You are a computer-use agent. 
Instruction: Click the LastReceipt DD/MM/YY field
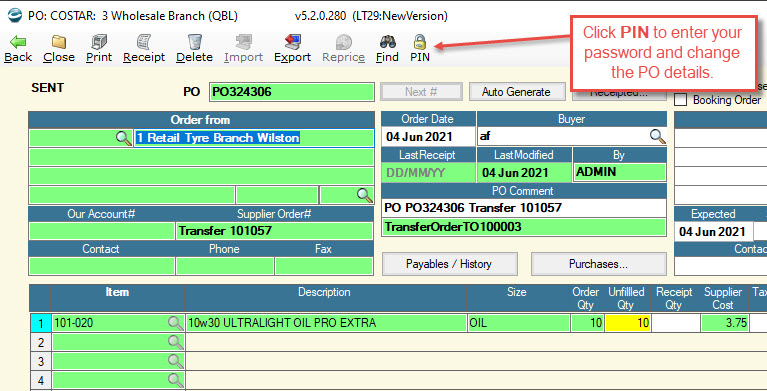[x=428, y=173]
